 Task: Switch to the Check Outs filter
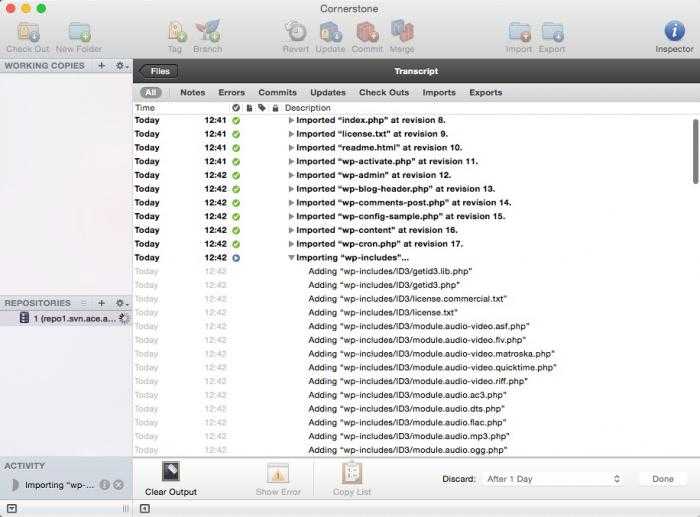(x=384, y=92)
